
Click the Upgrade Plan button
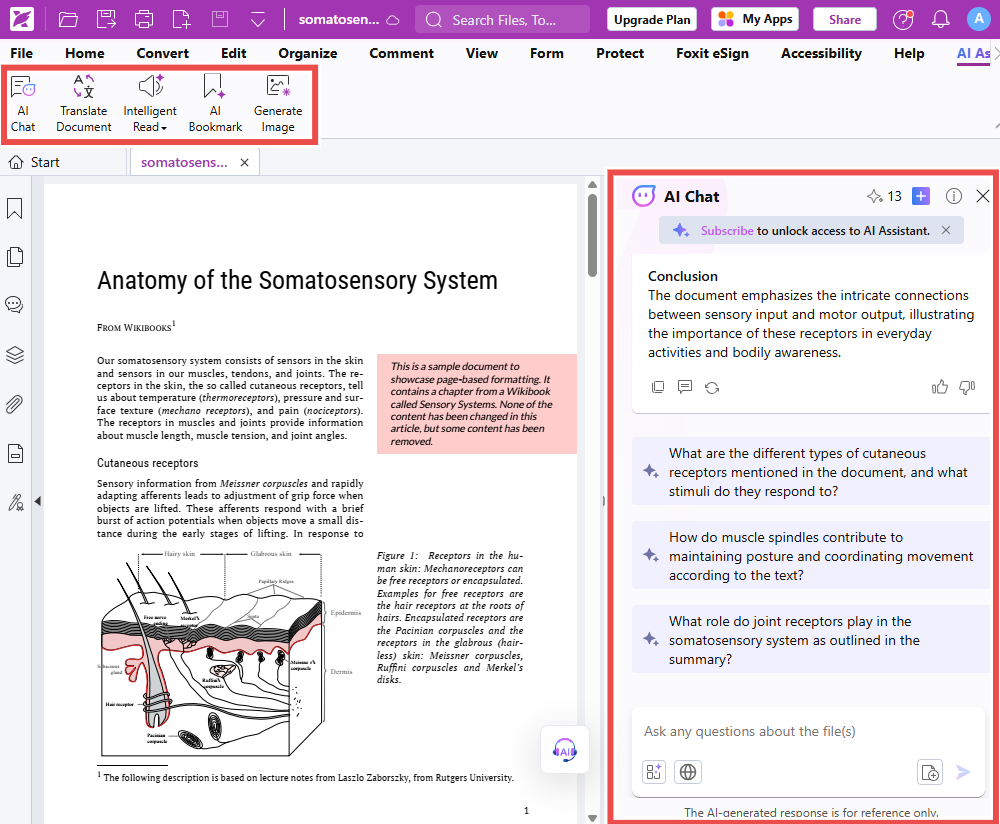coord(652,19)
